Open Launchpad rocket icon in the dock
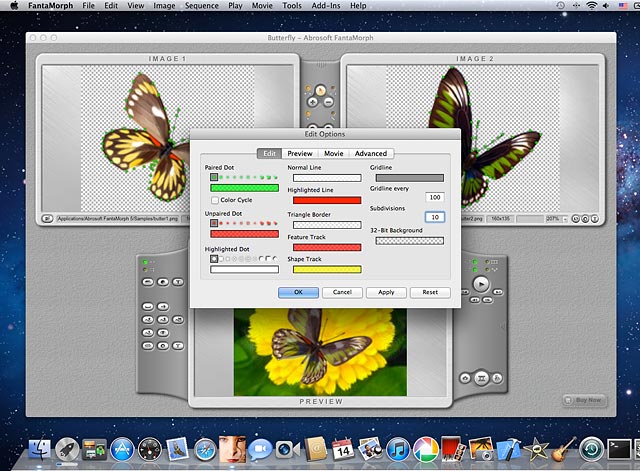Image resolution: width=640 pixels, height=471 pixels. click(67, 449)
